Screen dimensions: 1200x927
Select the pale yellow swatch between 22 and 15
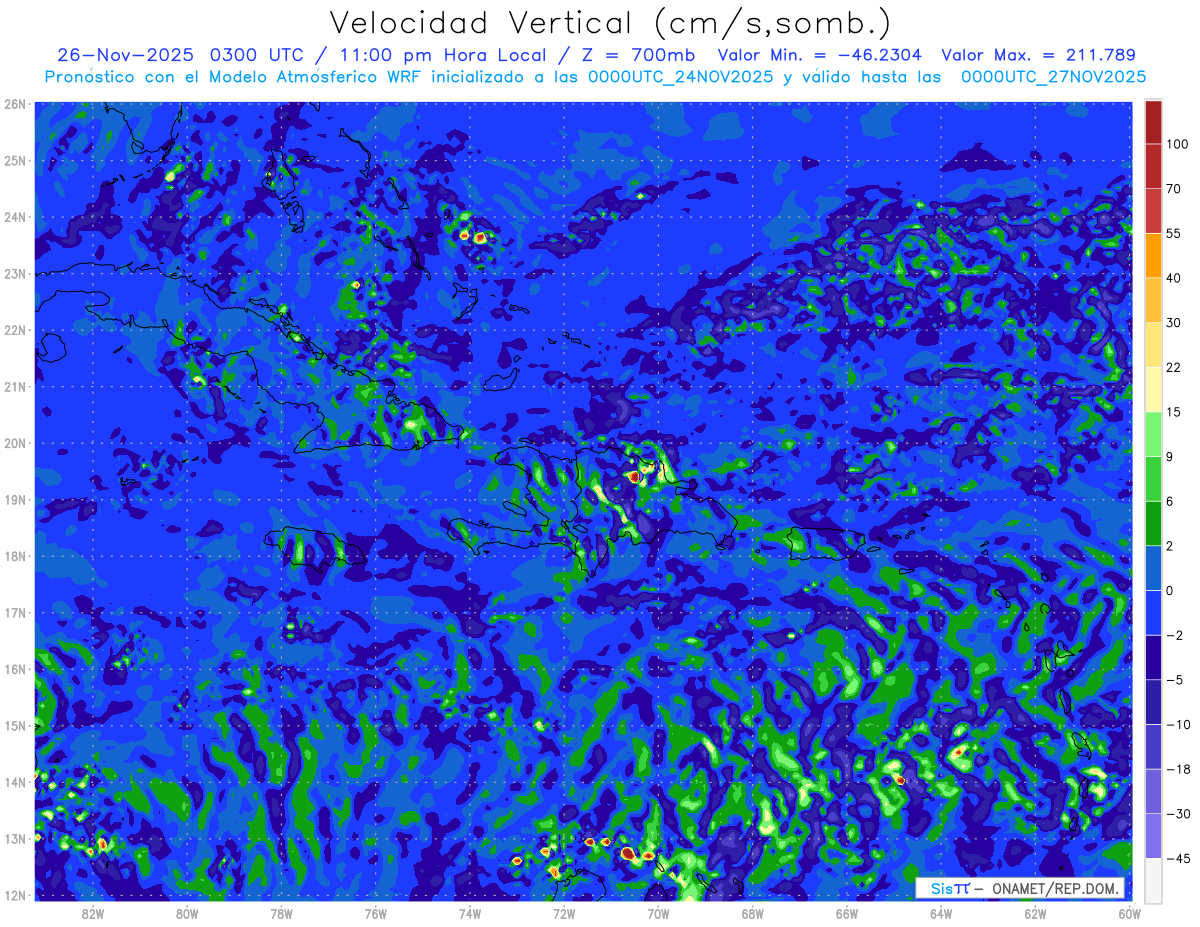click(1153, 389)
